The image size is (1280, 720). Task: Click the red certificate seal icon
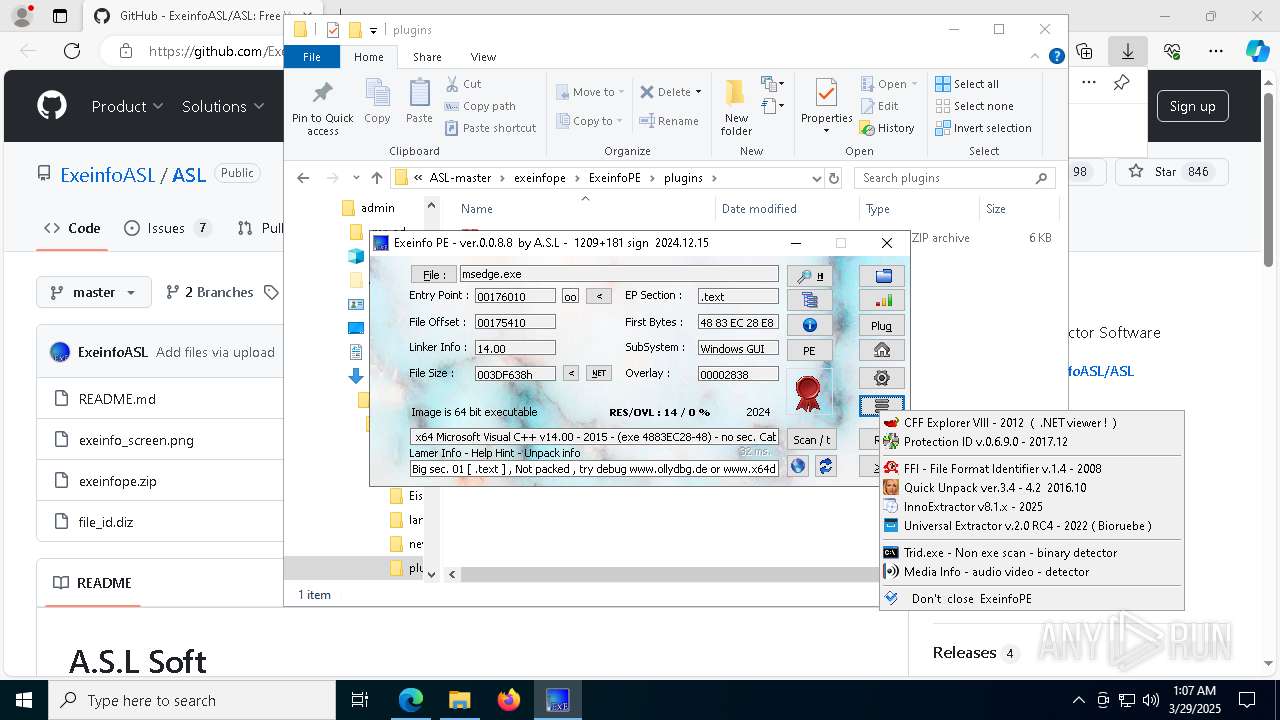click(808, 391)
